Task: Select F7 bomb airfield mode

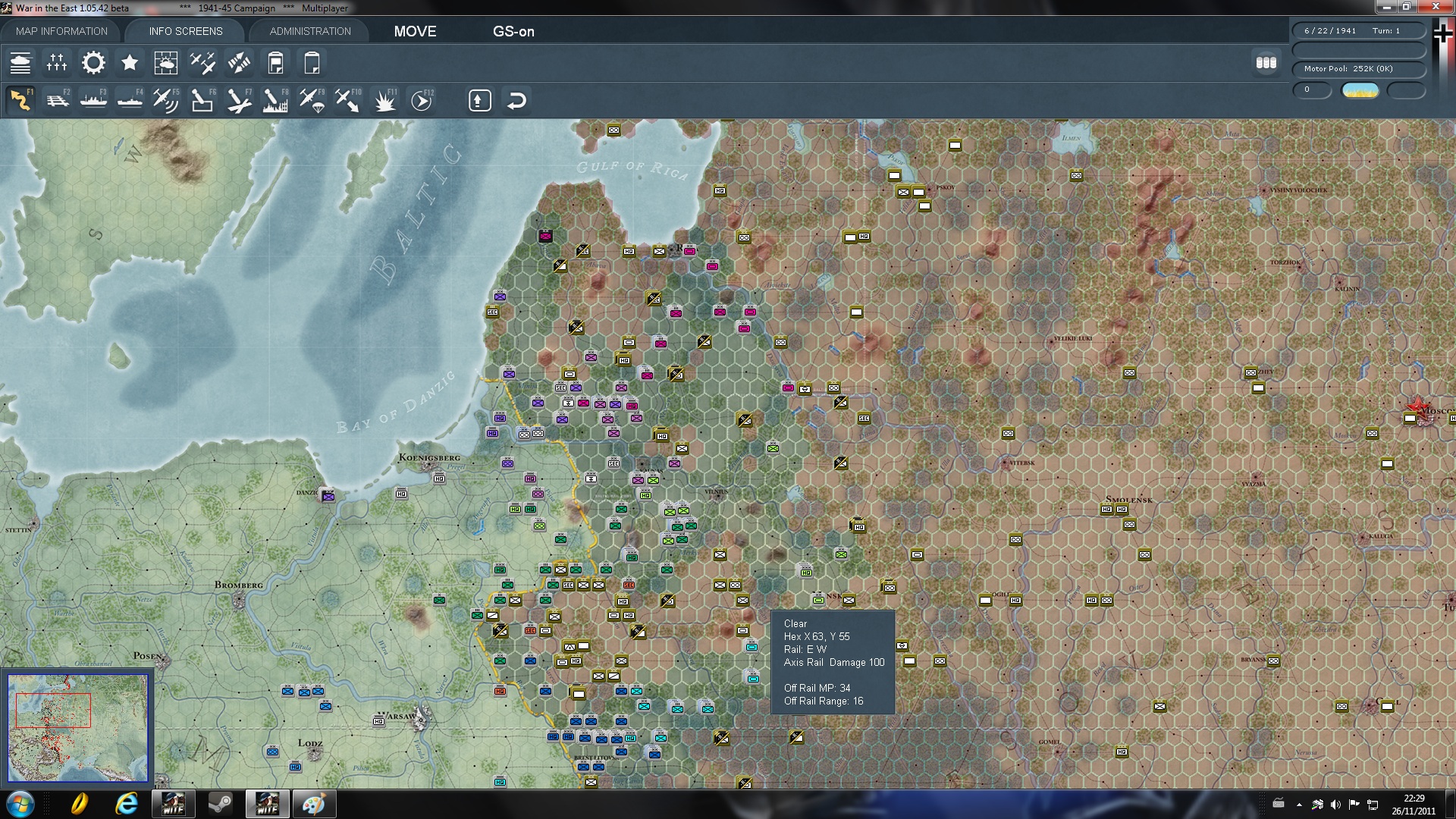Action: click(x=239, y=100)
